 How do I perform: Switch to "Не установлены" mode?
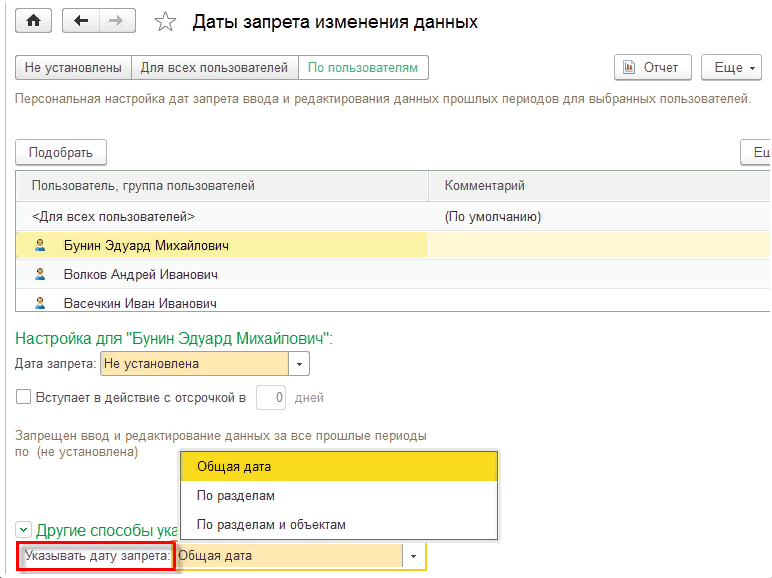[73, 68]
